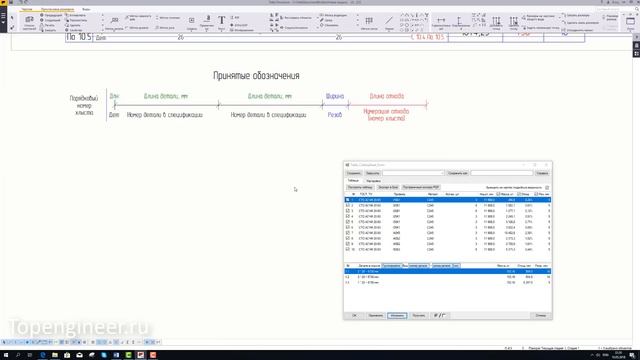Select the highlighted first row of lower table
The width and height of the screenshot is (640, 360).
point(448,271)
